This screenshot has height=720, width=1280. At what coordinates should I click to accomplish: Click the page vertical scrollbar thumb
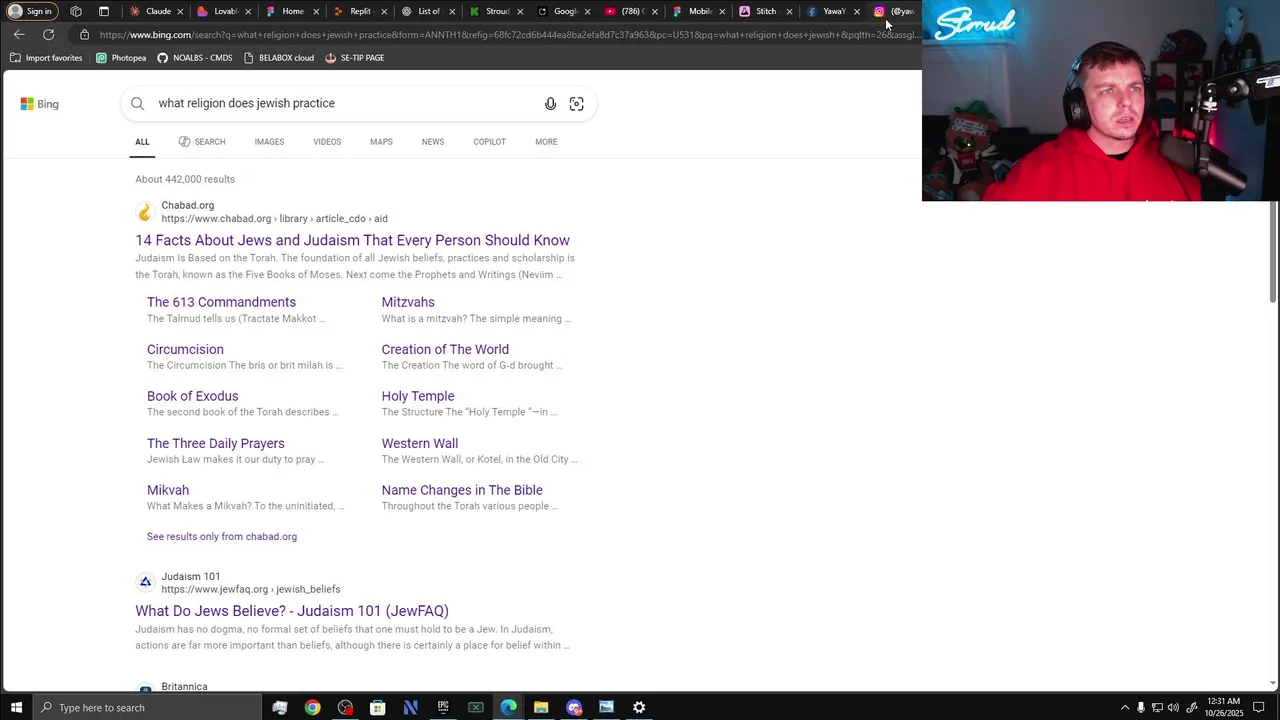click(1273, 252)
